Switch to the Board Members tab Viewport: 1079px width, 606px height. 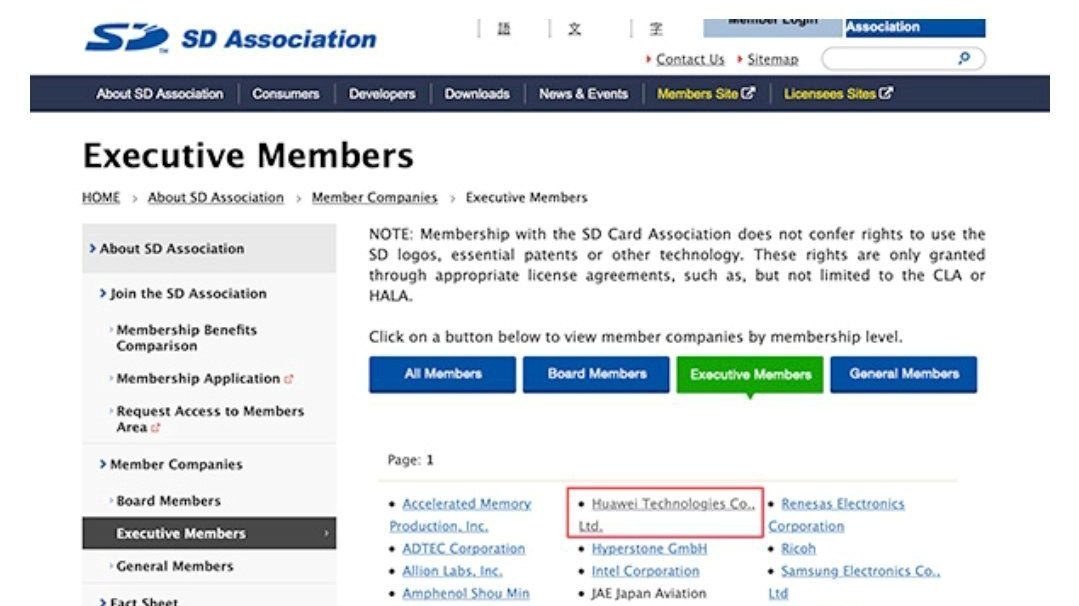[x=596, y=374]
